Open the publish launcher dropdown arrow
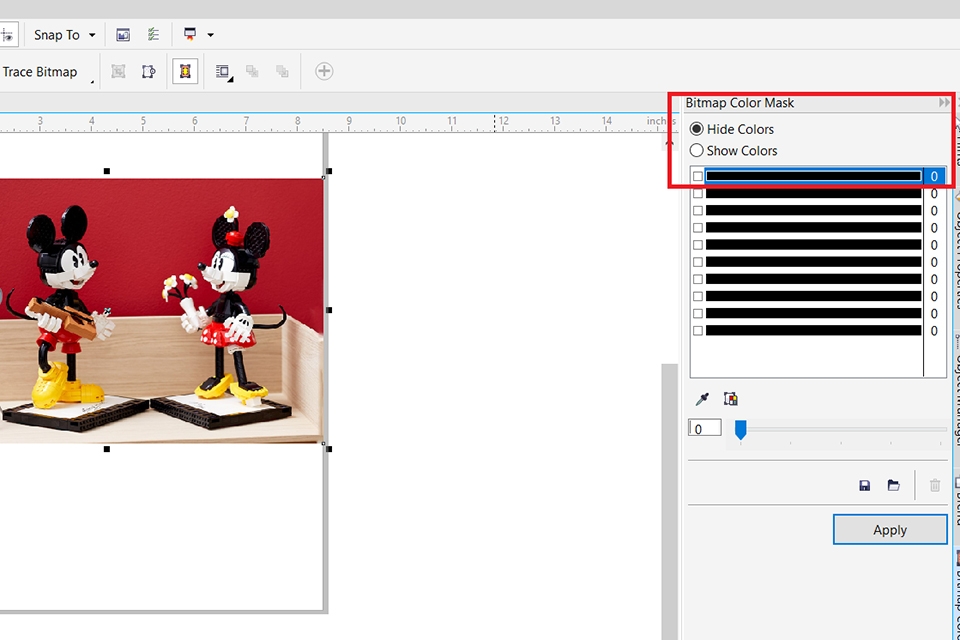The height and width of the screenshot is (640, 960). [210, 35]
